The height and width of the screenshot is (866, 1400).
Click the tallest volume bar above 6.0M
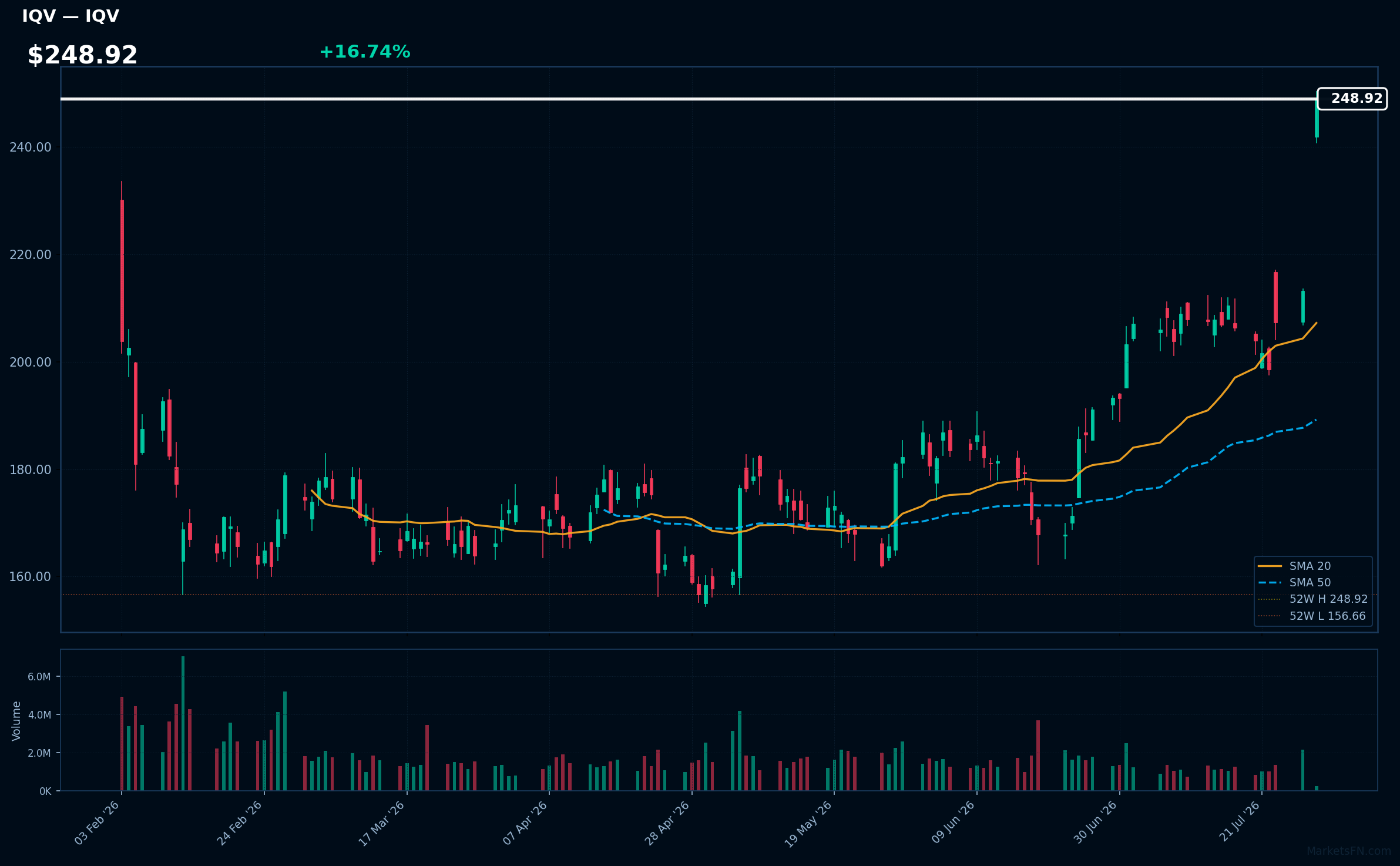183,723
